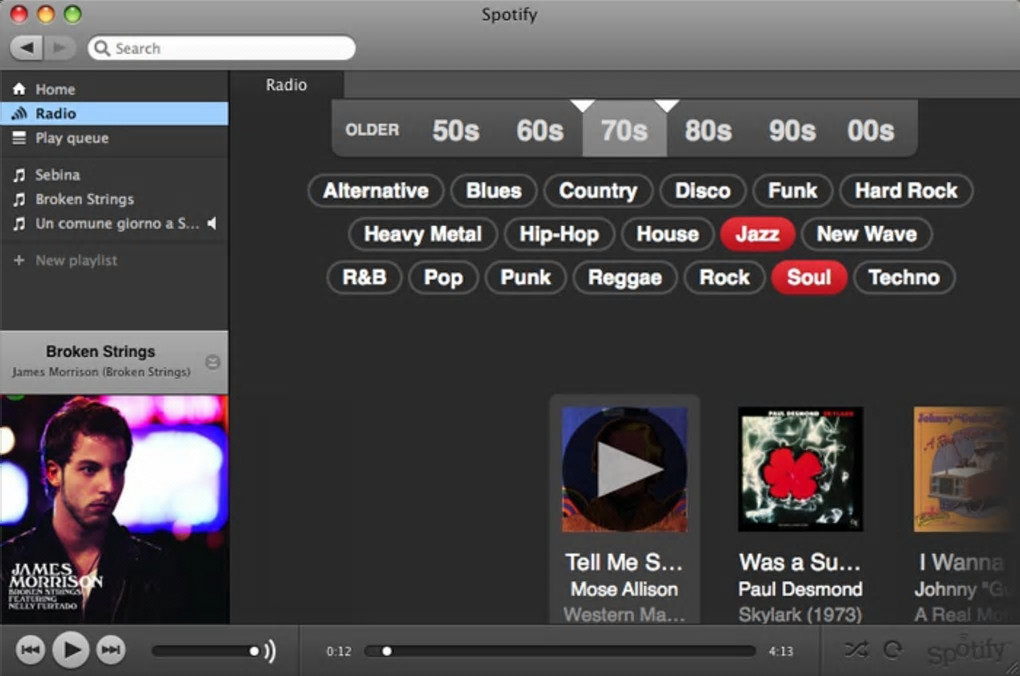The width and height of the screenshot is (1020, 676).
Task: Select the 70s decade
Action: (624, 130)
